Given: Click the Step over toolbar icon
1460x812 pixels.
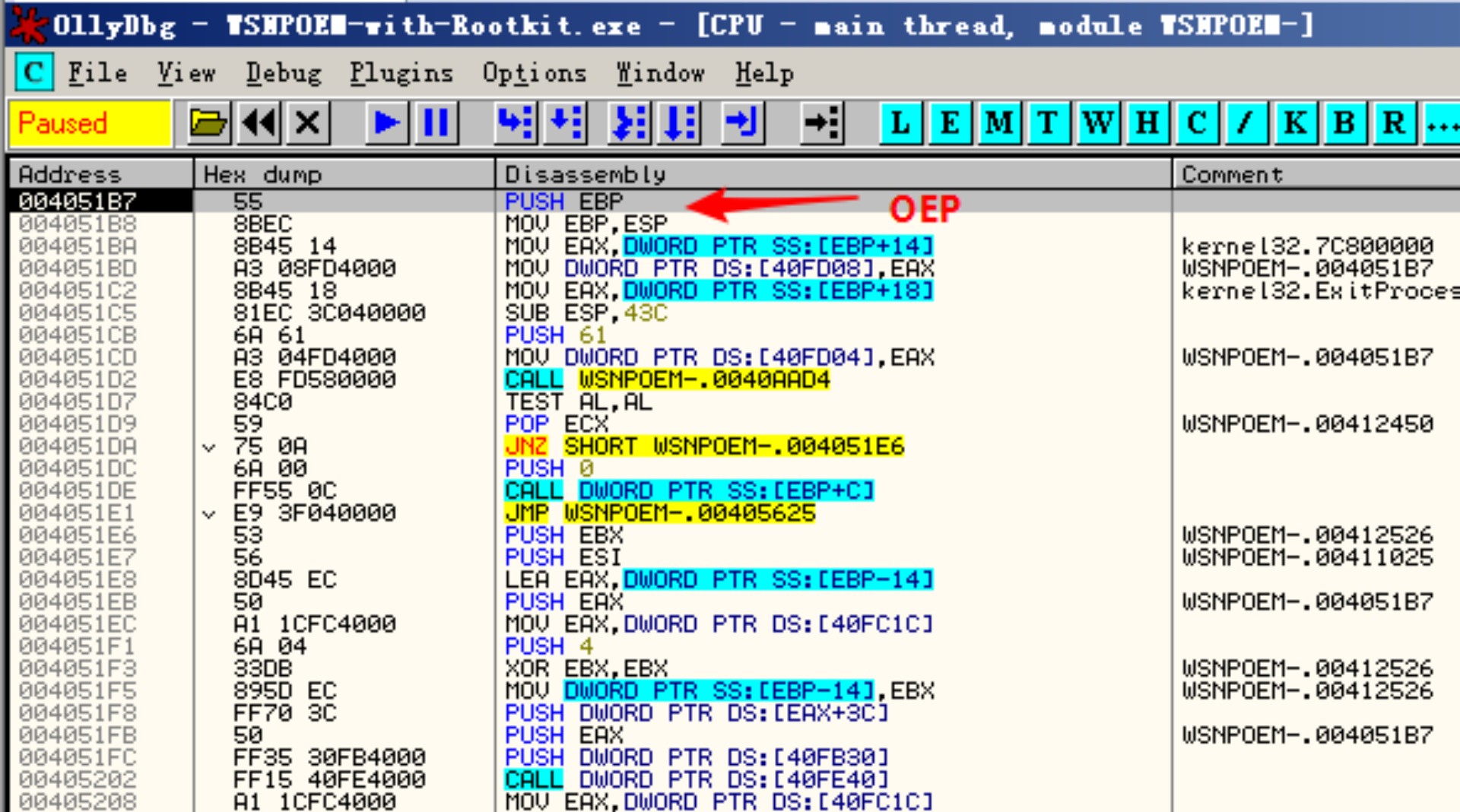Looking at the screenshot, I should point(565,122).
